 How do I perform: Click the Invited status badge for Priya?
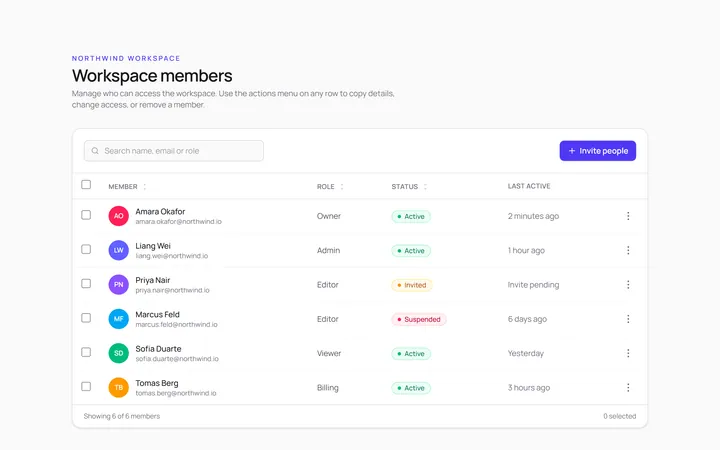click(x=412, y=285)
